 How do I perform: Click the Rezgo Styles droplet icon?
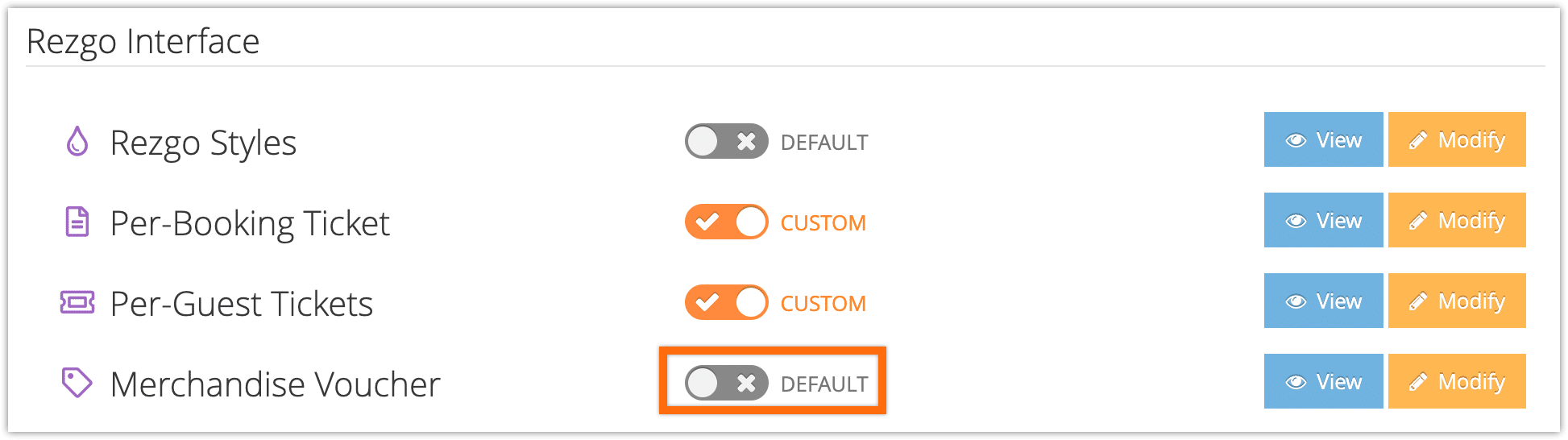click(x=77, y=142)
